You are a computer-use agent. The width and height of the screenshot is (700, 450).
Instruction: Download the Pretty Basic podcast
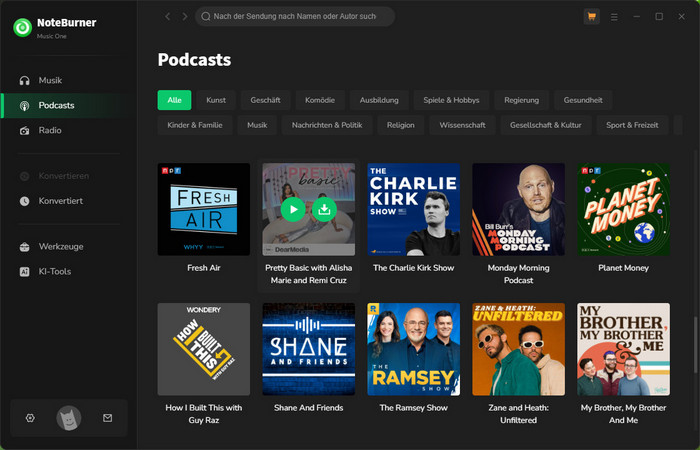pos(325,209)
